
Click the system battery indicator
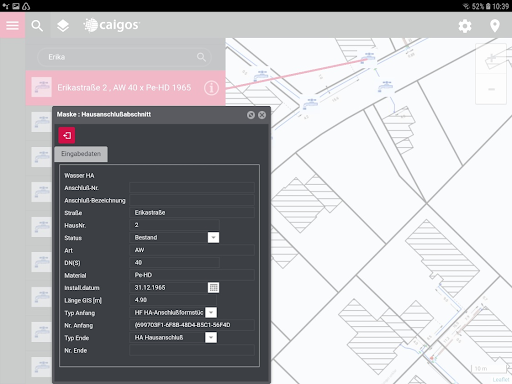pyautogui.click(x=488, y=6)
